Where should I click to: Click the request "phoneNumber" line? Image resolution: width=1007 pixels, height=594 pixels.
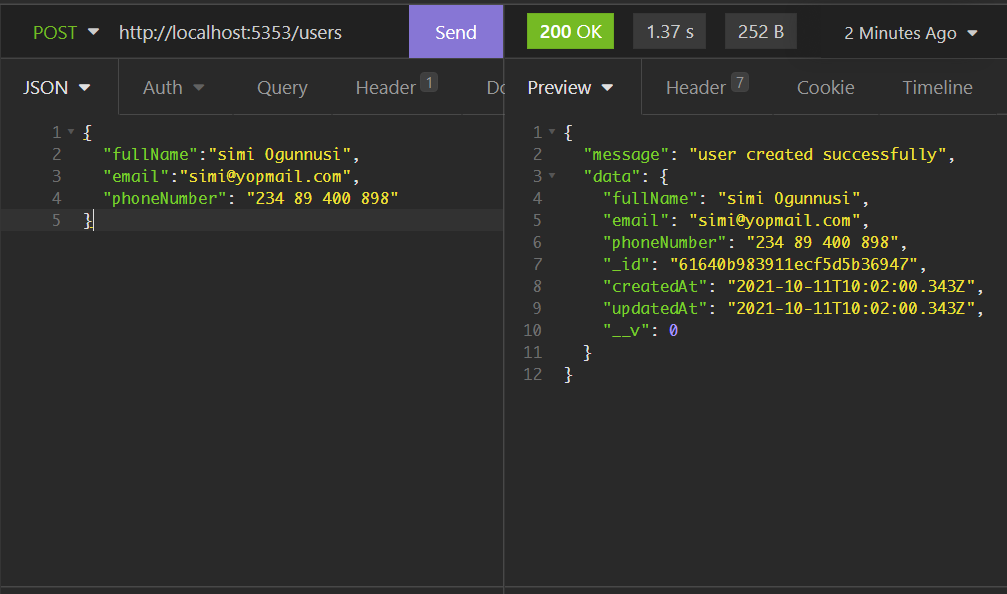(250, 198)
